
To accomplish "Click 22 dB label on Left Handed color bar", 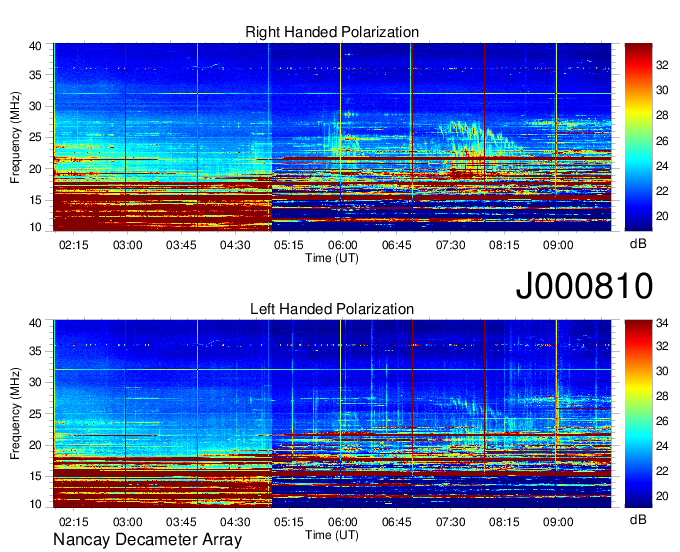I will 662,470.
